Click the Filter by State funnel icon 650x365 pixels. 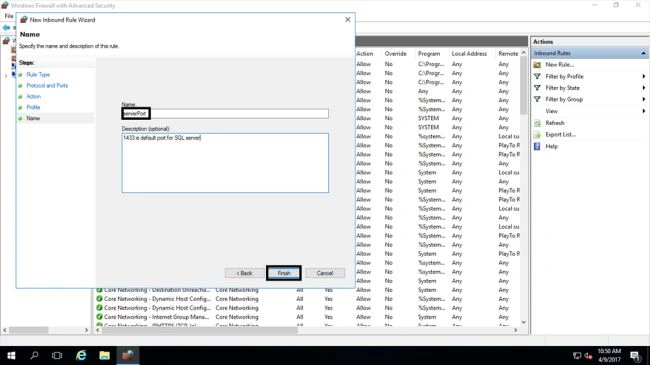click(x=537, y=88)
